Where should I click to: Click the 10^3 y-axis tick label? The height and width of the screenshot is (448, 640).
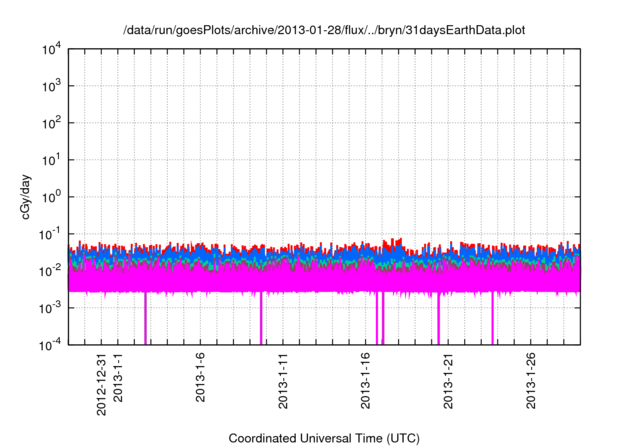pyautogui.click(x=51, y=86)
